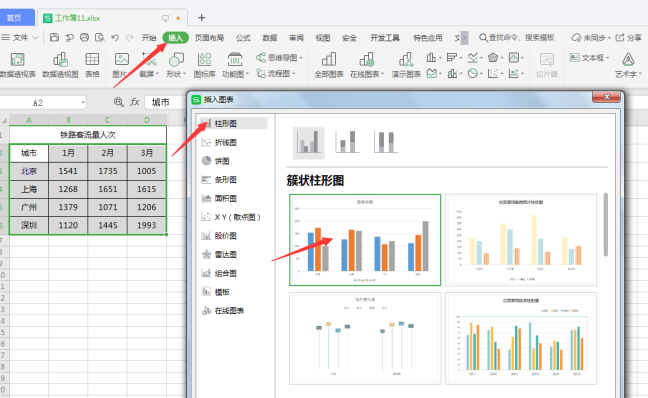Click the 全部图表 all charts icon

329,65
